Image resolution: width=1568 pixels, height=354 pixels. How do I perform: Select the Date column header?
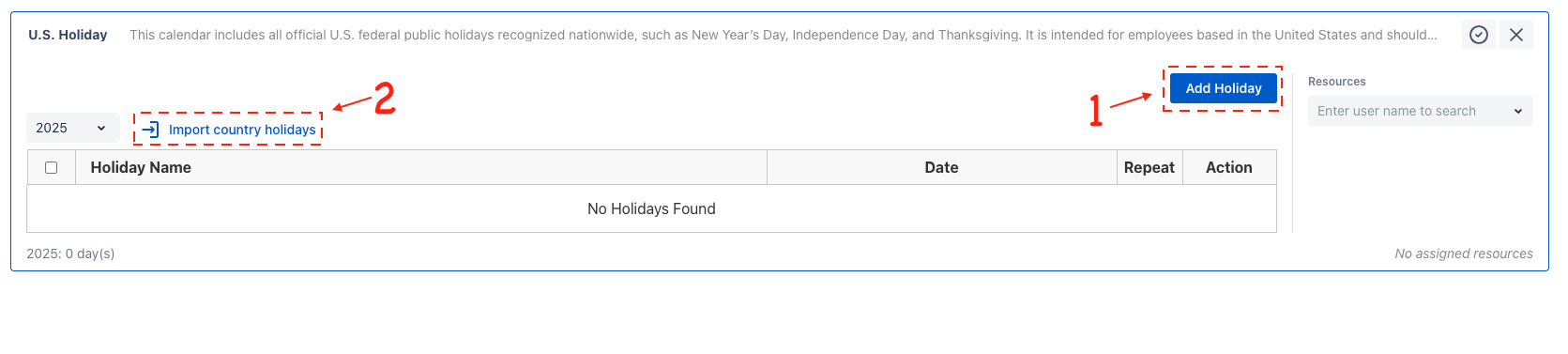[941, 167]
